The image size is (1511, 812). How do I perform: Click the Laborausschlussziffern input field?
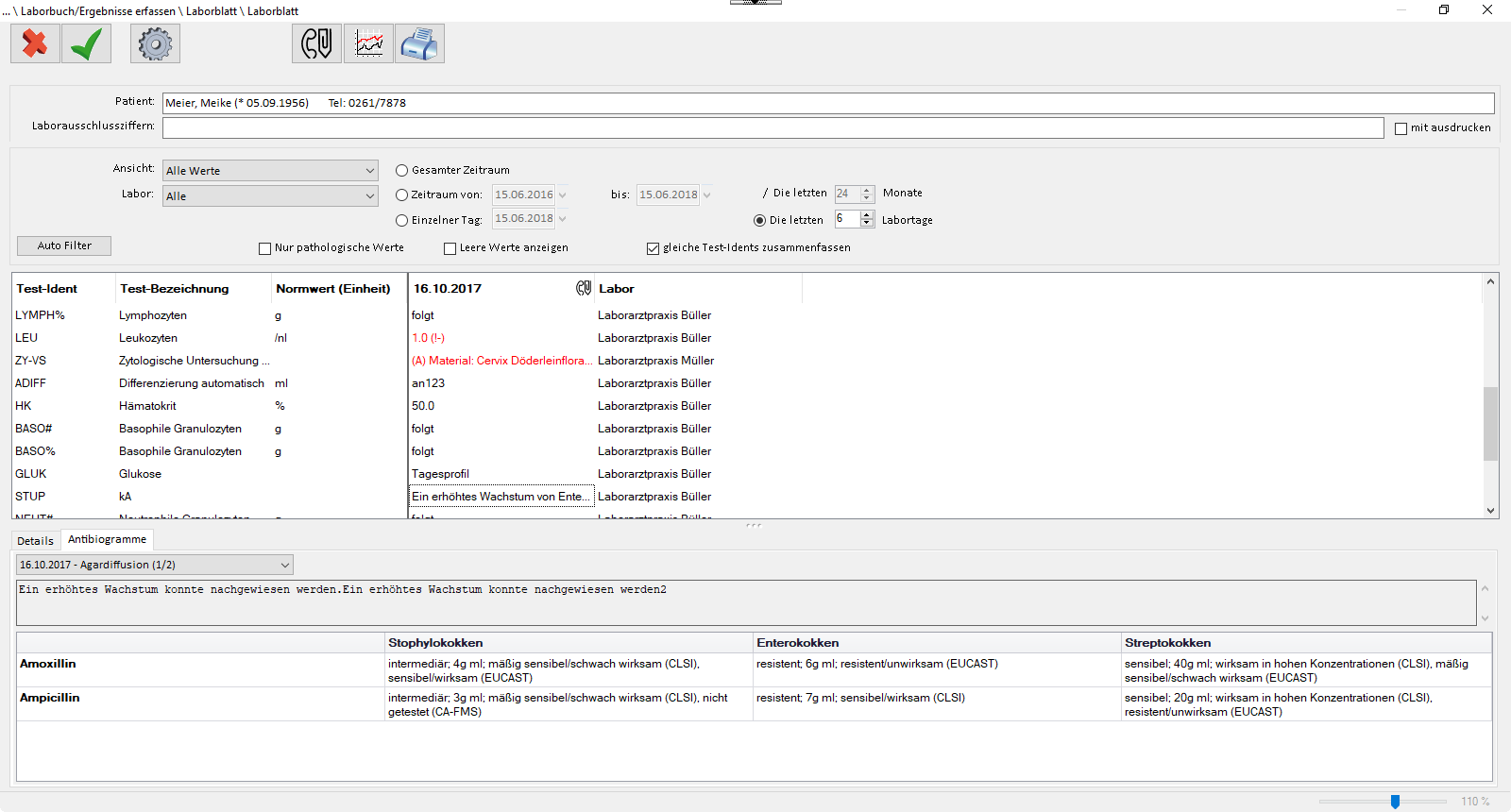tap(772, 127)
